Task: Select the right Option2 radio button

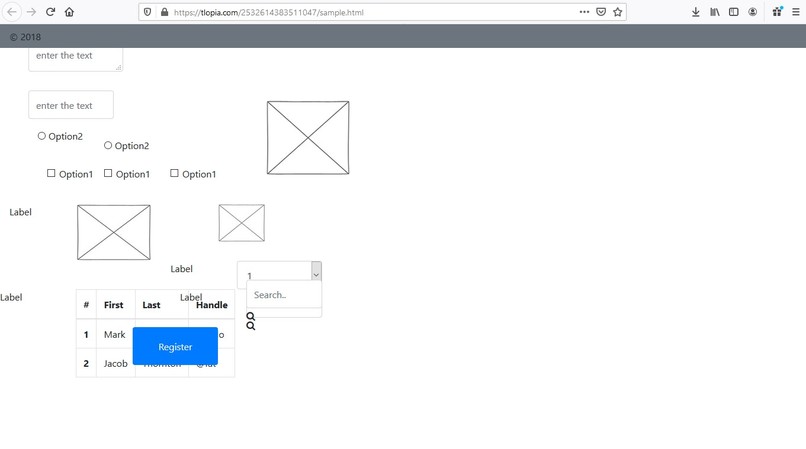Action: click(x=108, y=146)
